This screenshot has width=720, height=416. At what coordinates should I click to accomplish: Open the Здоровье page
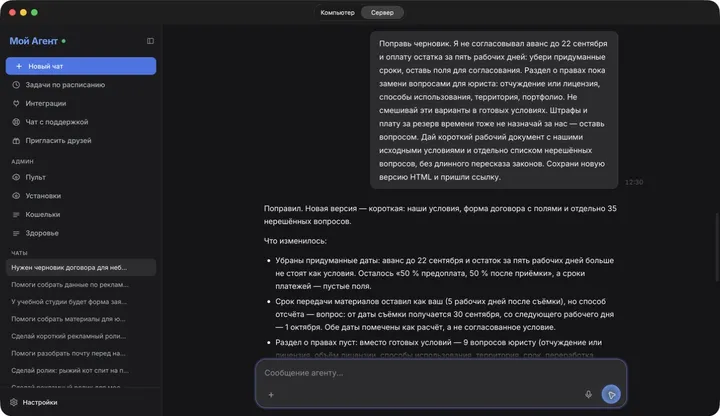coord(81,233)
